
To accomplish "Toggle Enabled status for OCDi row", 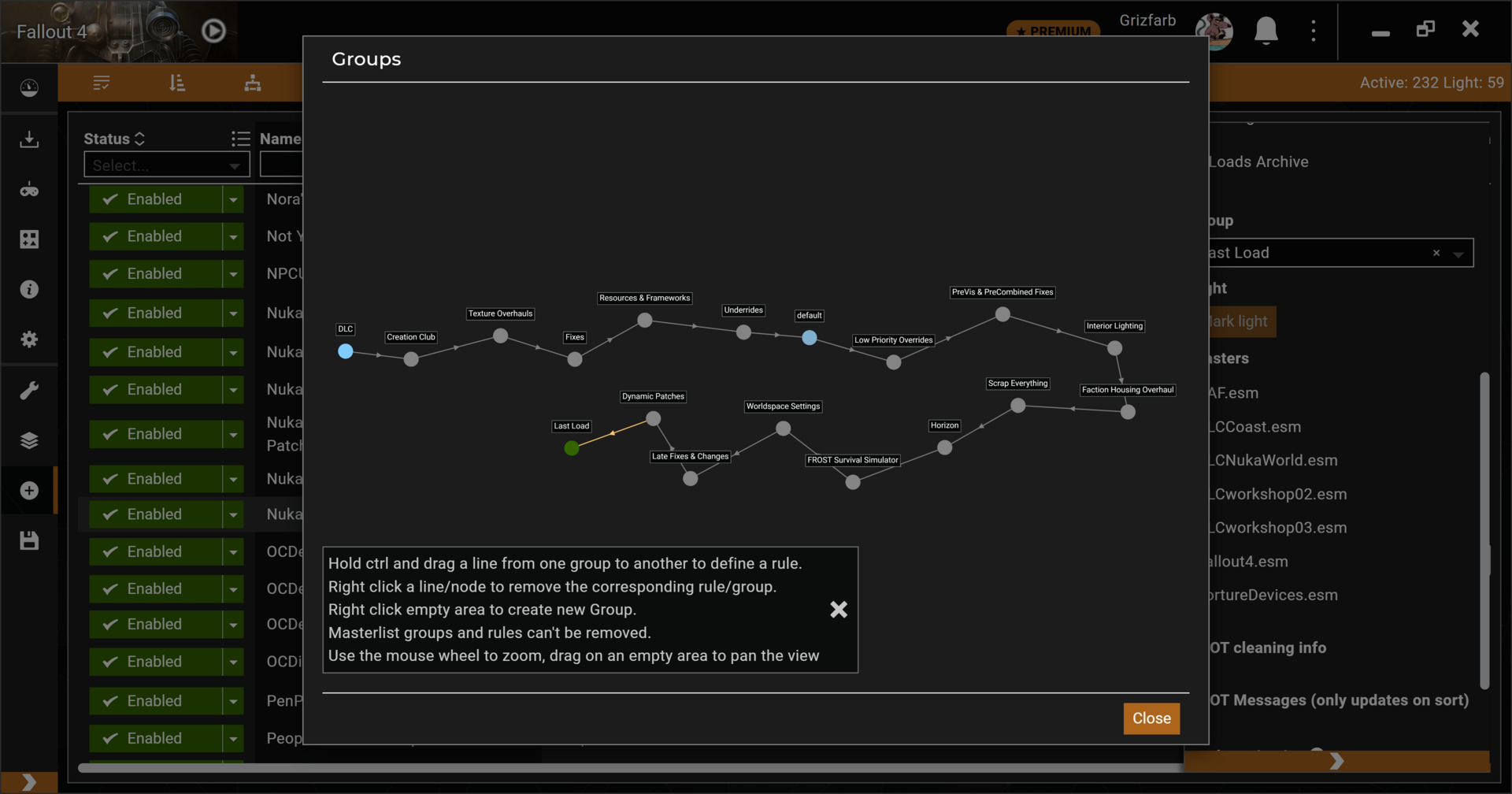I will coord(155,662).
